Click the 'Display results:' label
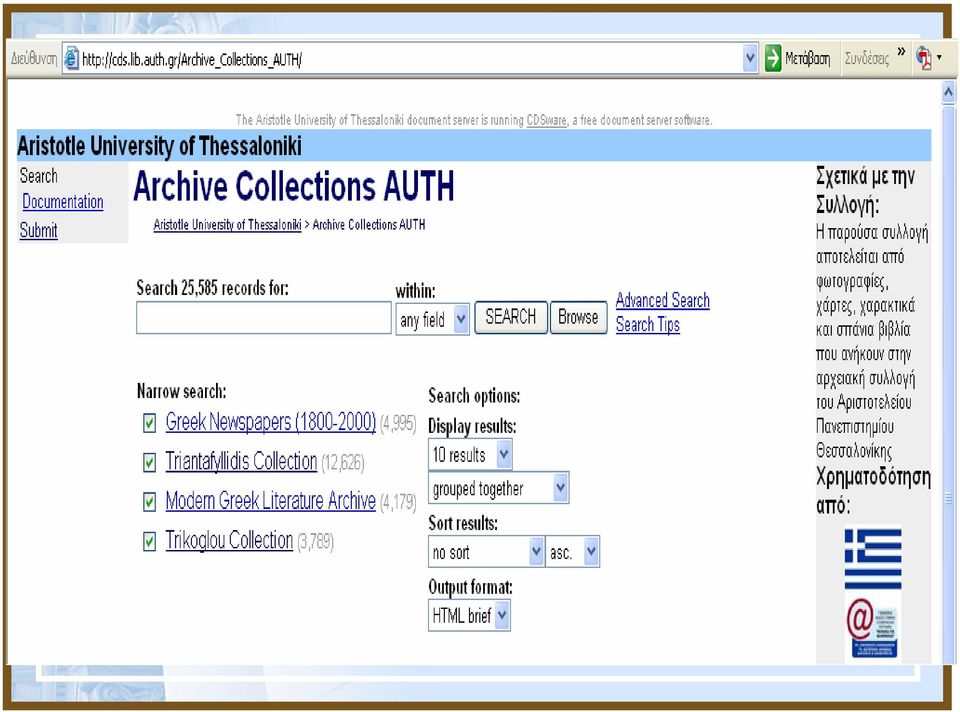 [x=472, y=426]
